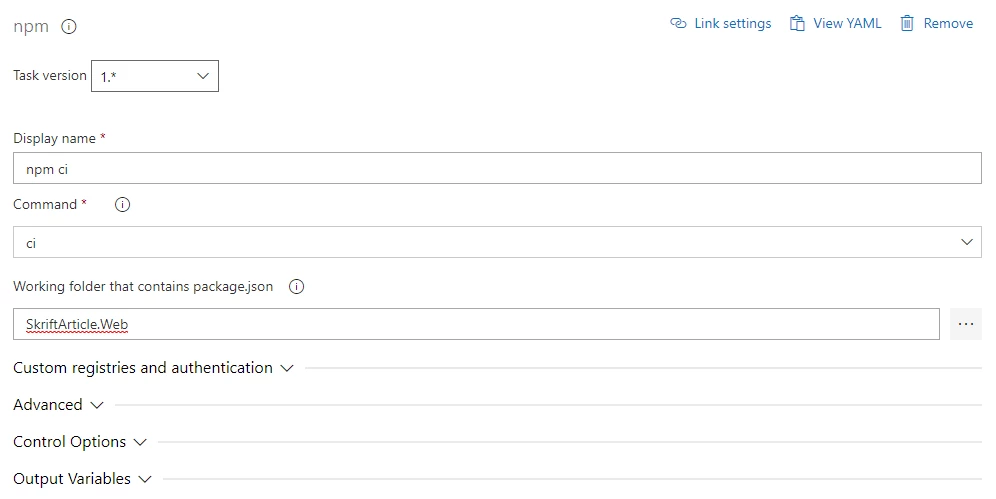Click the SkriftArticle.Web working folder field

[476, 324]
